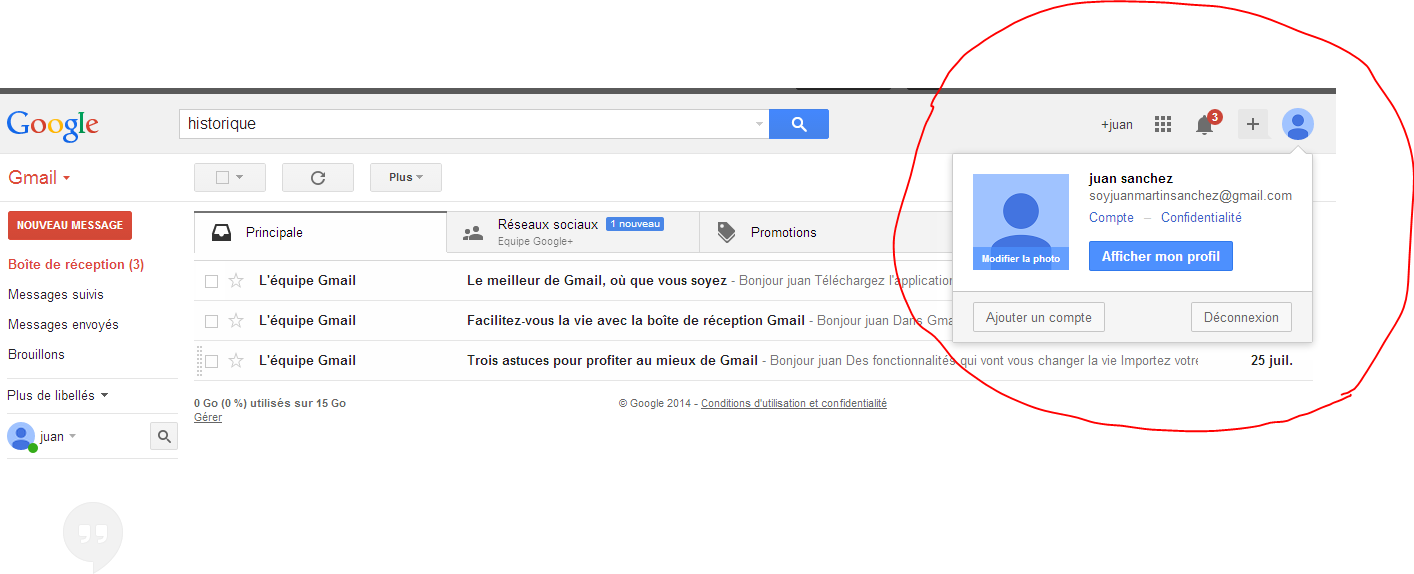1414x574 pixels.
Task: Switch to the Réseaux sociaux tab
Action: click(x=573, y=232)
